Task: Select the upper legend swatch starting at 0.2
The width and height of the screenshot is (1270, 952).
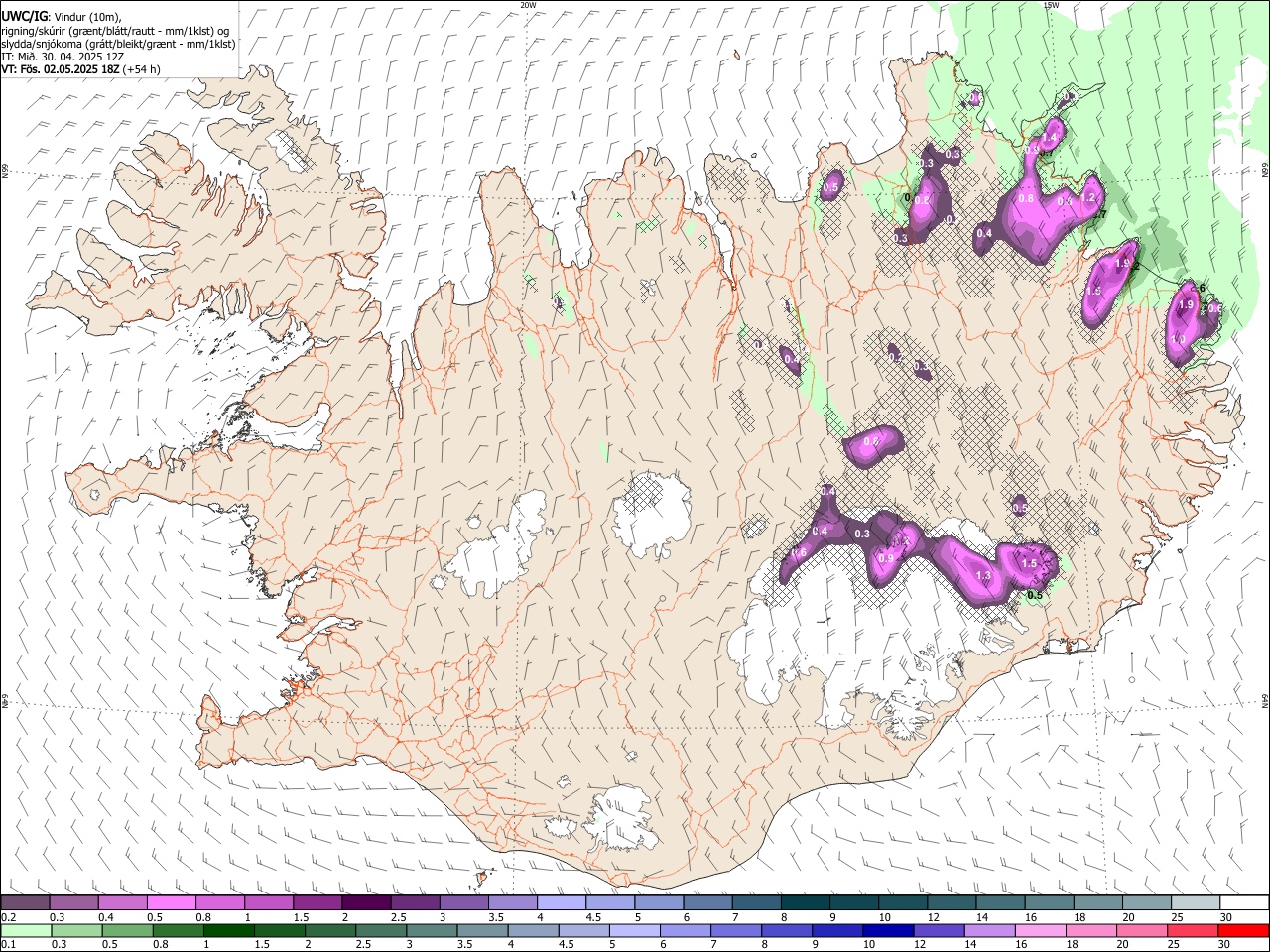Action: pyautogui.click(x=25, y=903)
